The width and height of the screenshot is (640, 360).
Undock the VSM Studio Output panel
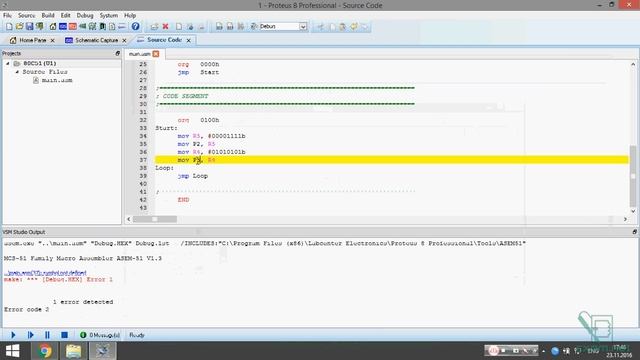[x=635, y=232]
